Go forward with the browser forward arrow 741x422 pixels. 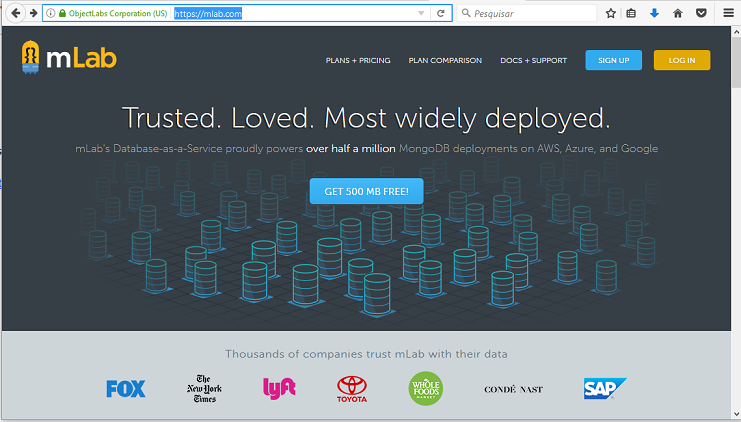click(33, 13)
